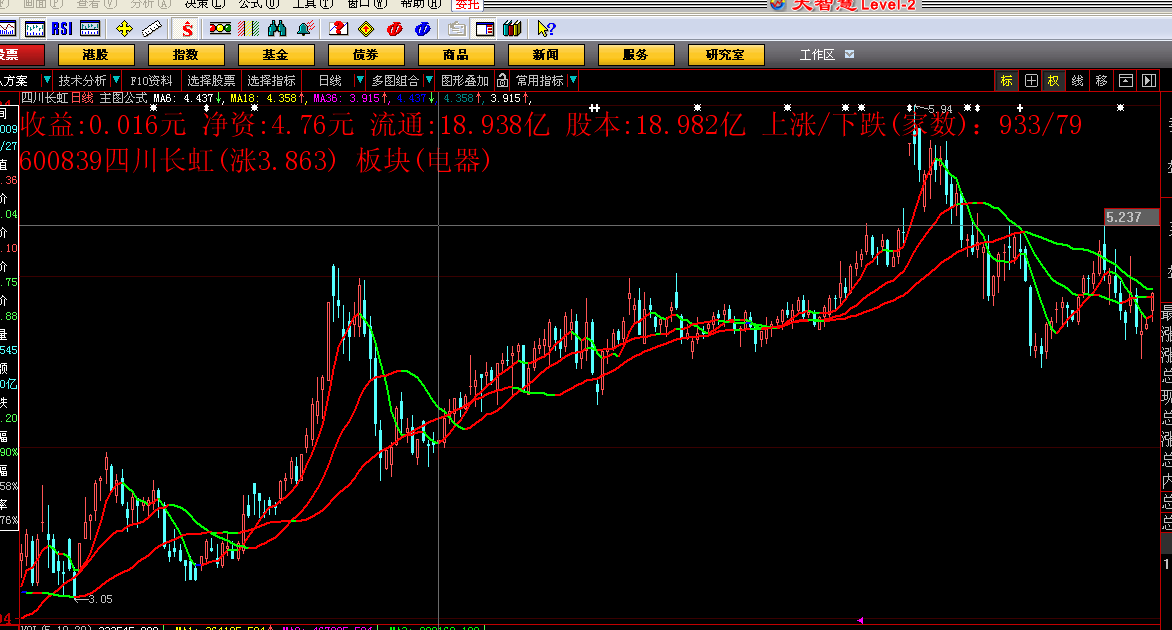Select the yellow four-way move arrows icon
This screenshot has height=630, width=1172.
[x=125, y=29]
